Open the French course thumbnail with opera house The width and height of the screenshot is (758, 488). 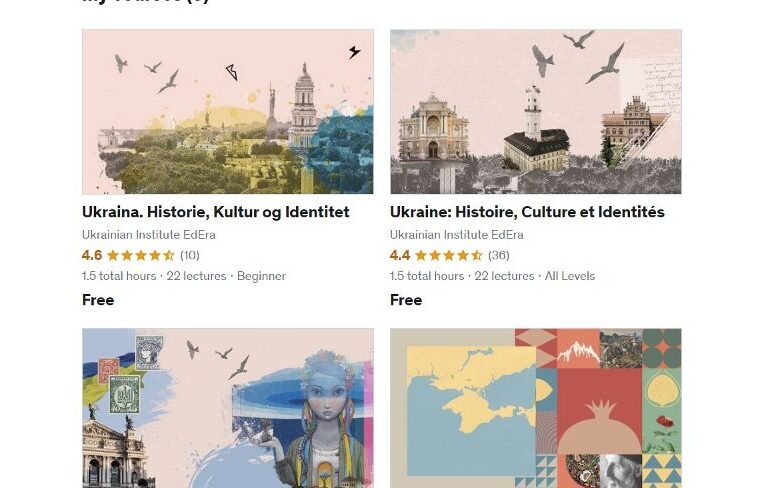[x=536, y=112]
